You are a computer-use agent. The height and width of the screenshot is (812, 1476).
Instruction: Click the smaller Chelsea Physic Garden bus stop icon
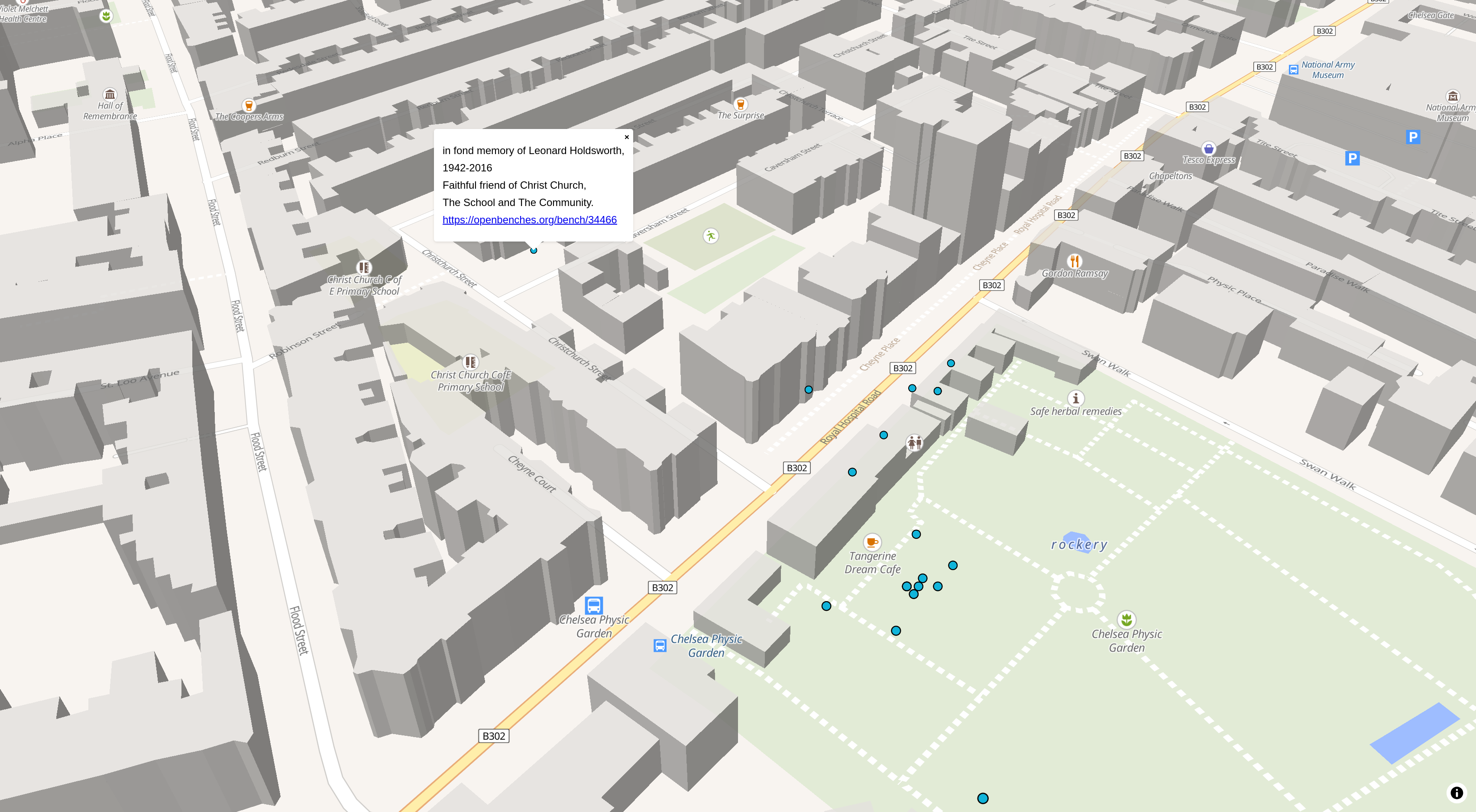click(x=660, y=646)
